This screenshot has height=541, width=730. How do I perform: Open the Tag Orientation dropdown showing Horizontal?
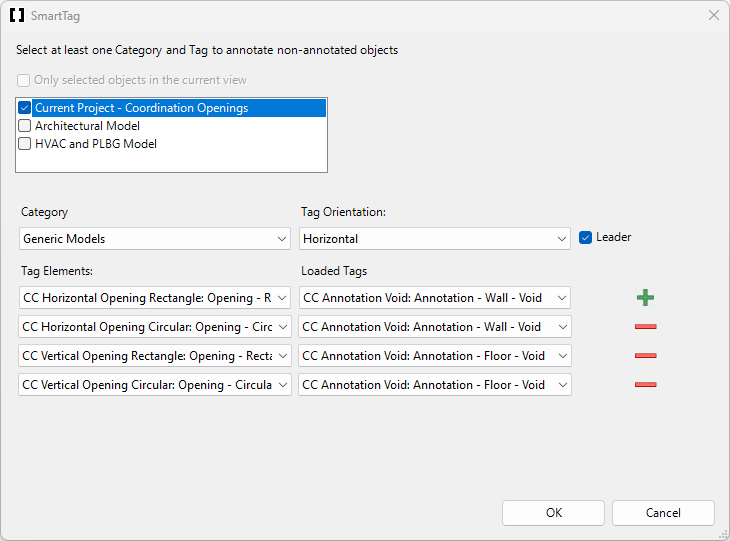(x=434, y=239)
